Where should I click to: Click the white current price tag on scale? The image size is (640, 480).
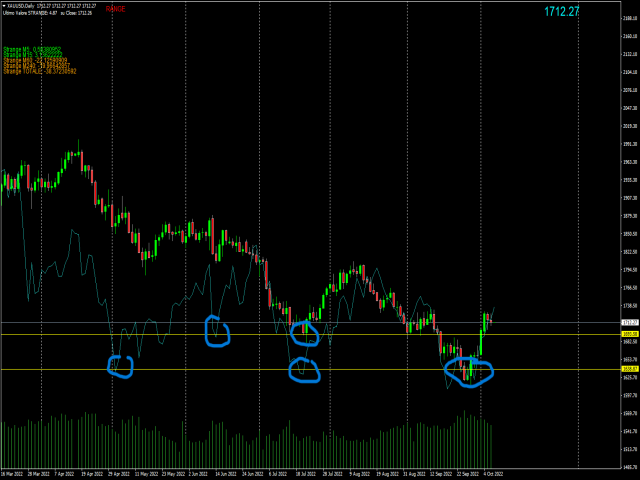629,322
